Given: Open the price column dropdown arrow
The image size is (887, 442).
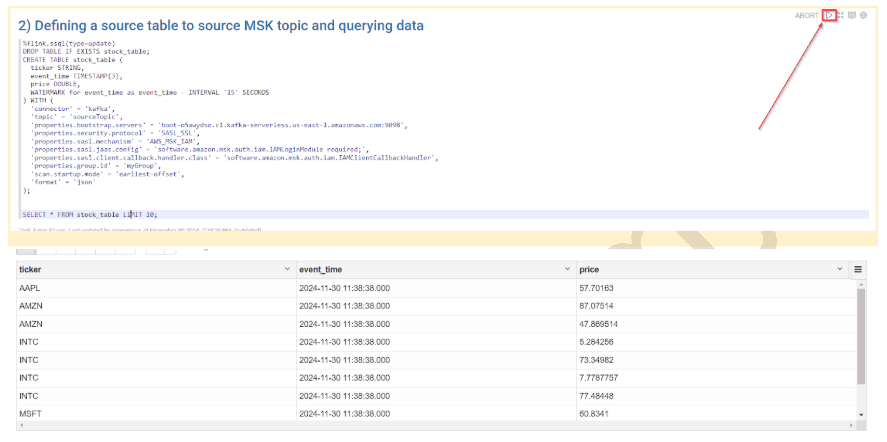Looking at the screenshot, I should (840, 270).
